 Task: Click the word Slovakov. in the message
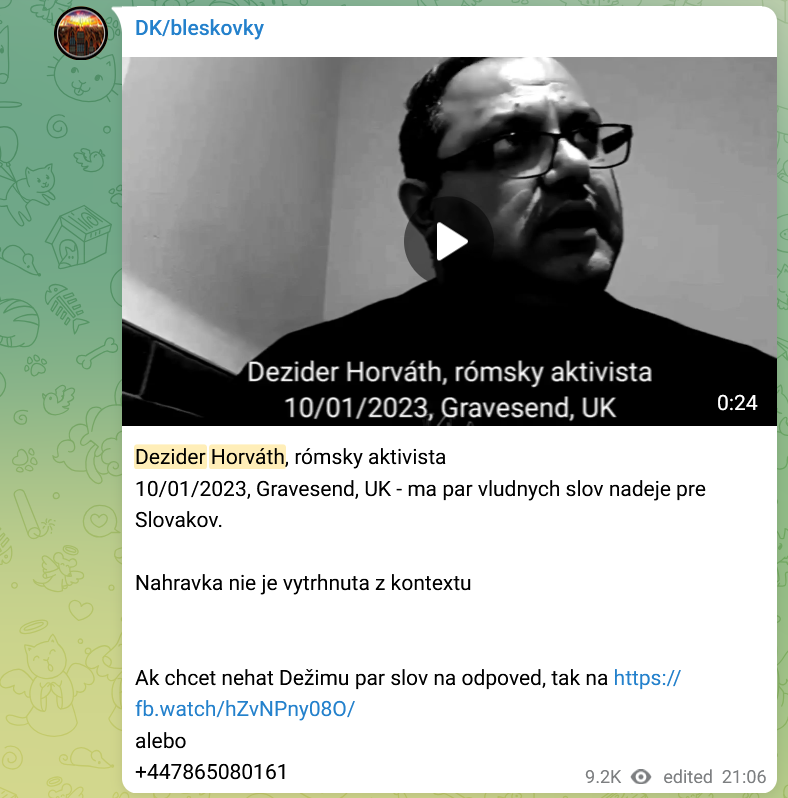(x=179, y=520)
